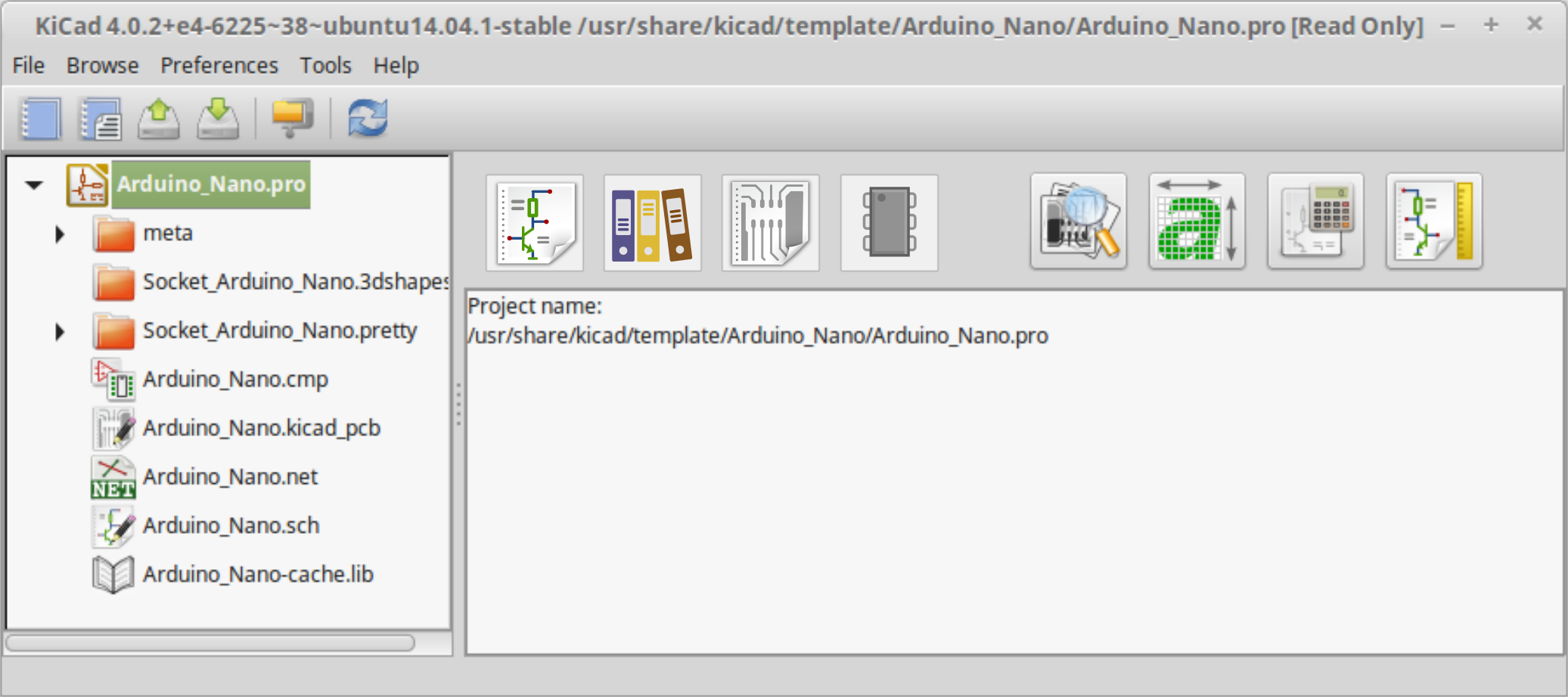
Task: Click the "Project name:" label in message panel
Action: (535, 306)
